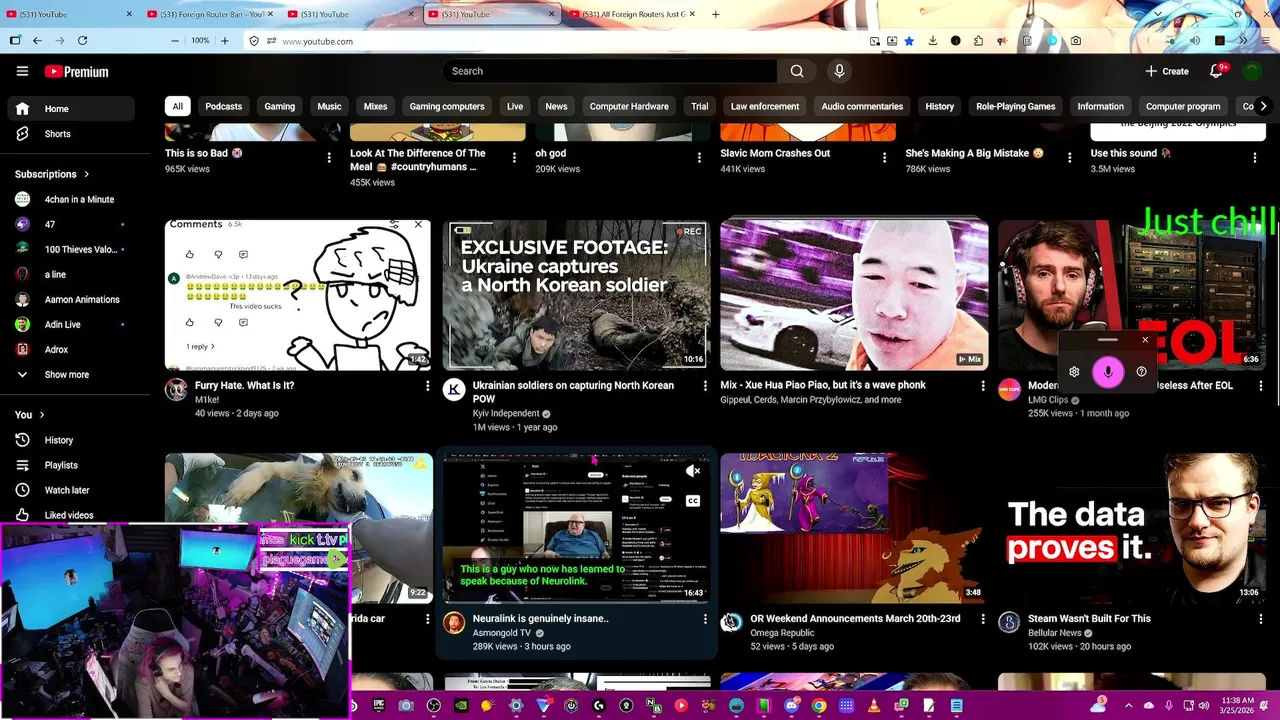The height and width of the screenshot is (720, 1280).
Task: Go back with the browser arrow
Action: [x=37, y=41]
